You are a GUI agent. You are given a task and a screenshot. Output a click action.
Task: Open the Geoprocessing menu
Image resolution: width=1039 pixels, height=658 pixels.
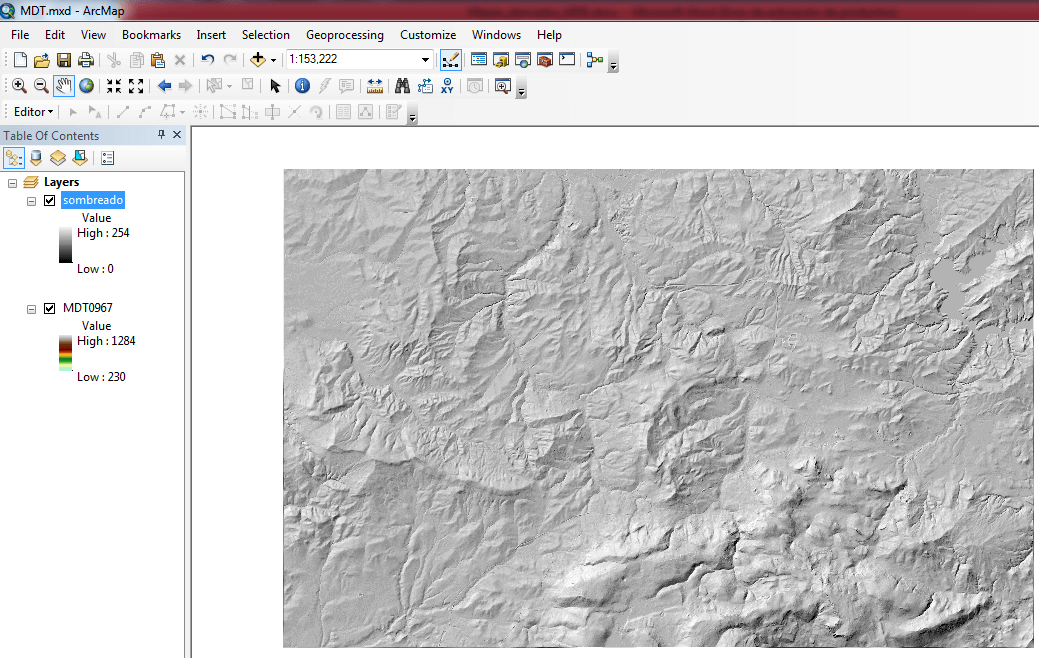coord(344,35)
